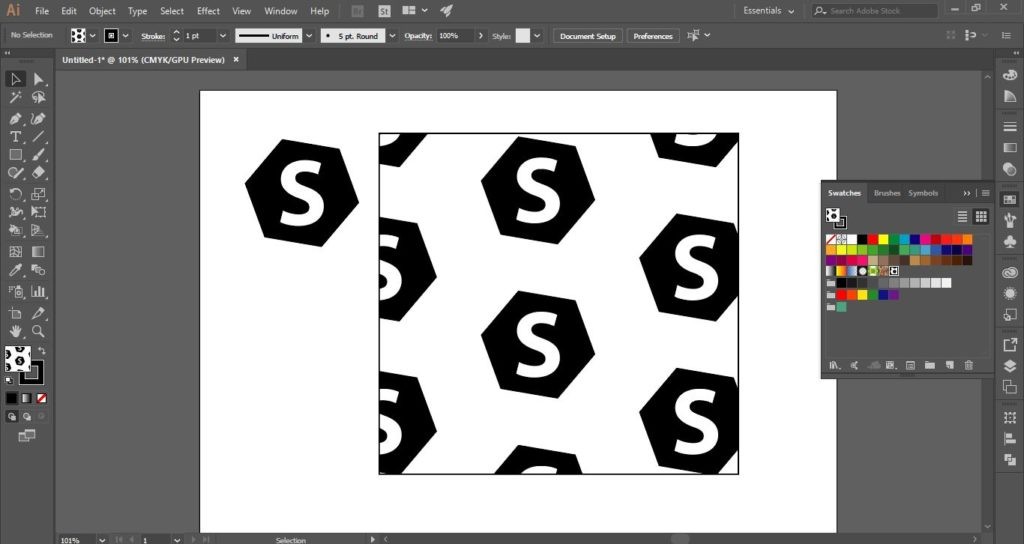
Task: Open the 5 pt. Round brush dropdown
Action: click(392, 36)
